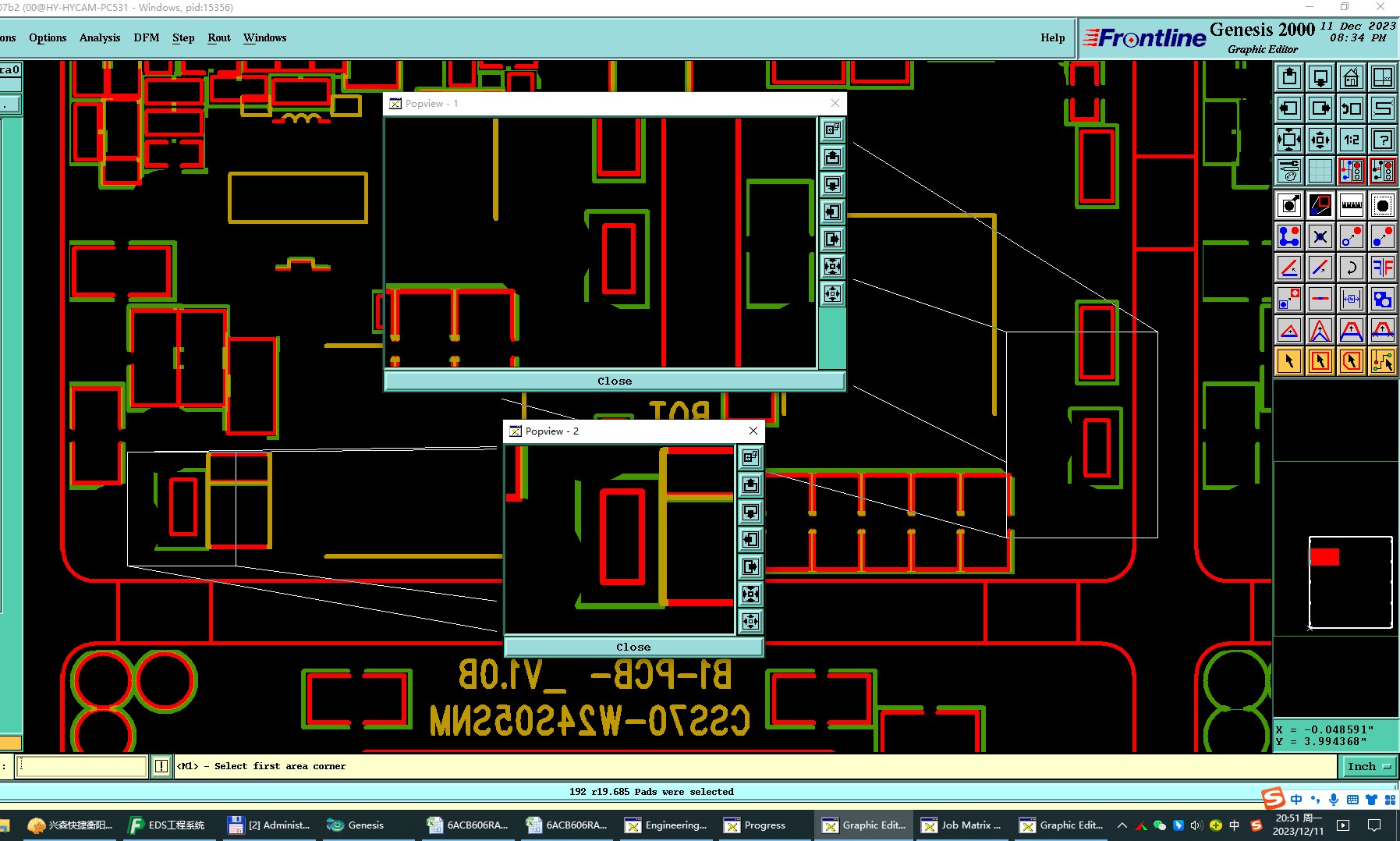This screenshot has width=1400, height=841.
Task: Pan the main view up
Action: pyautogui.click(x=1289, y=77)
